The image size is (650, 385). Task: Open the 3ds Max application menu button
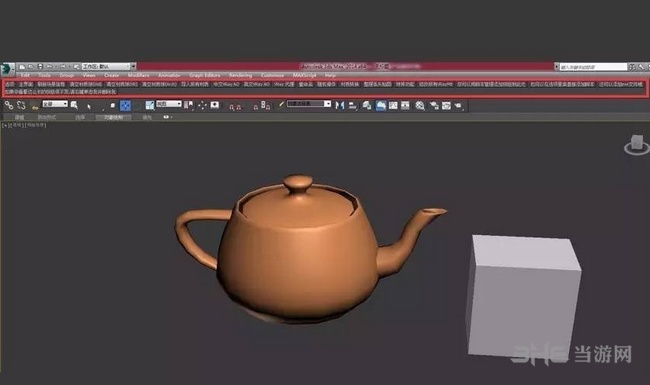point(7,69)
